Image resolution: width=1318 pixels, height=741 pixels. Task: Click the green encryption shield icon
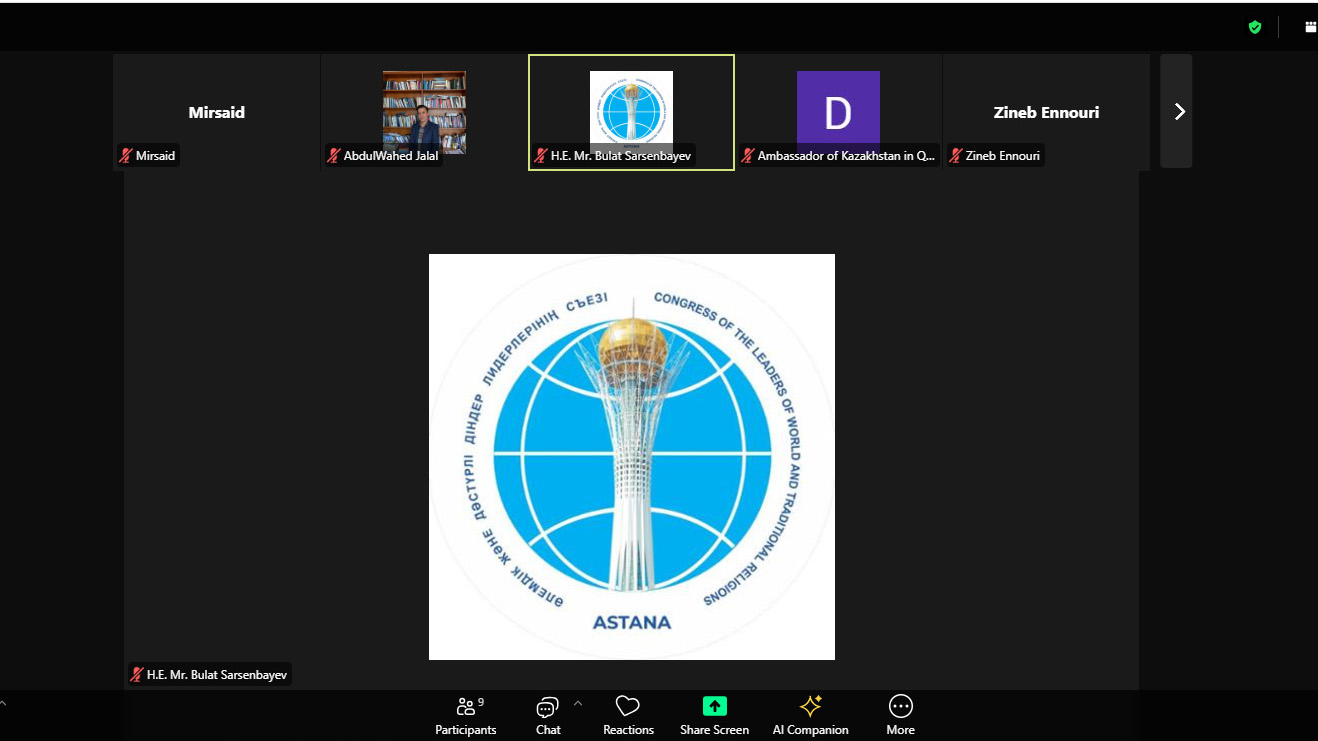pyautogui.click(x=1254, y=27)
